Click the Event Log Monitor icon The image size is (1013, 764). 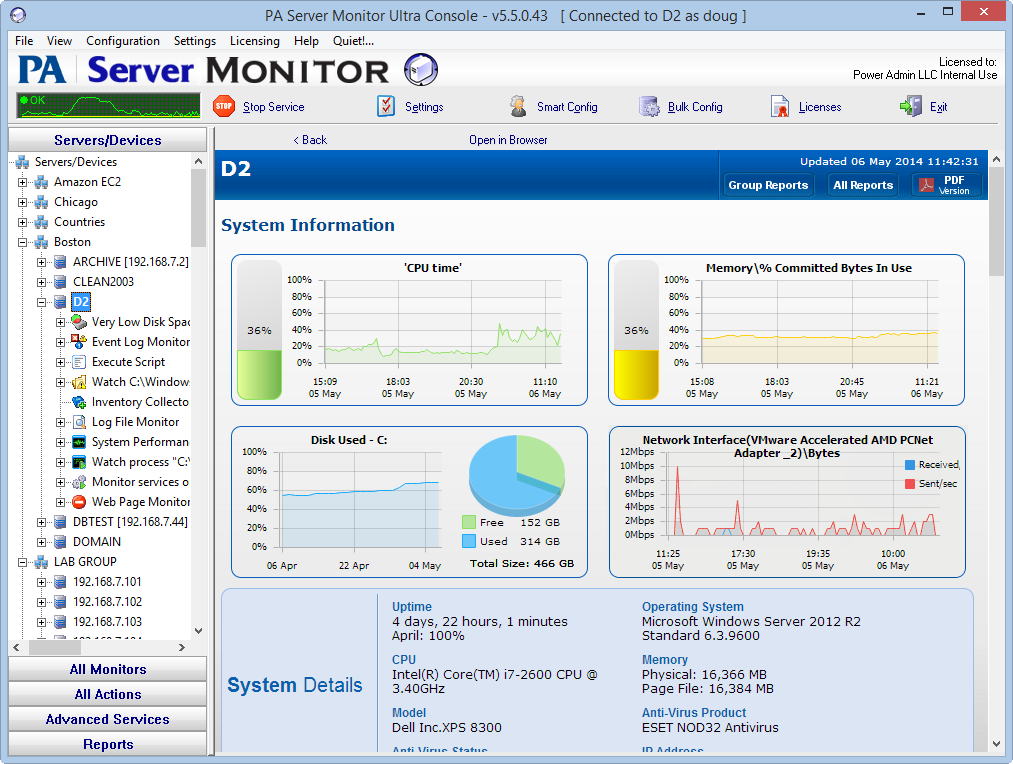click(x=79, y=342)
